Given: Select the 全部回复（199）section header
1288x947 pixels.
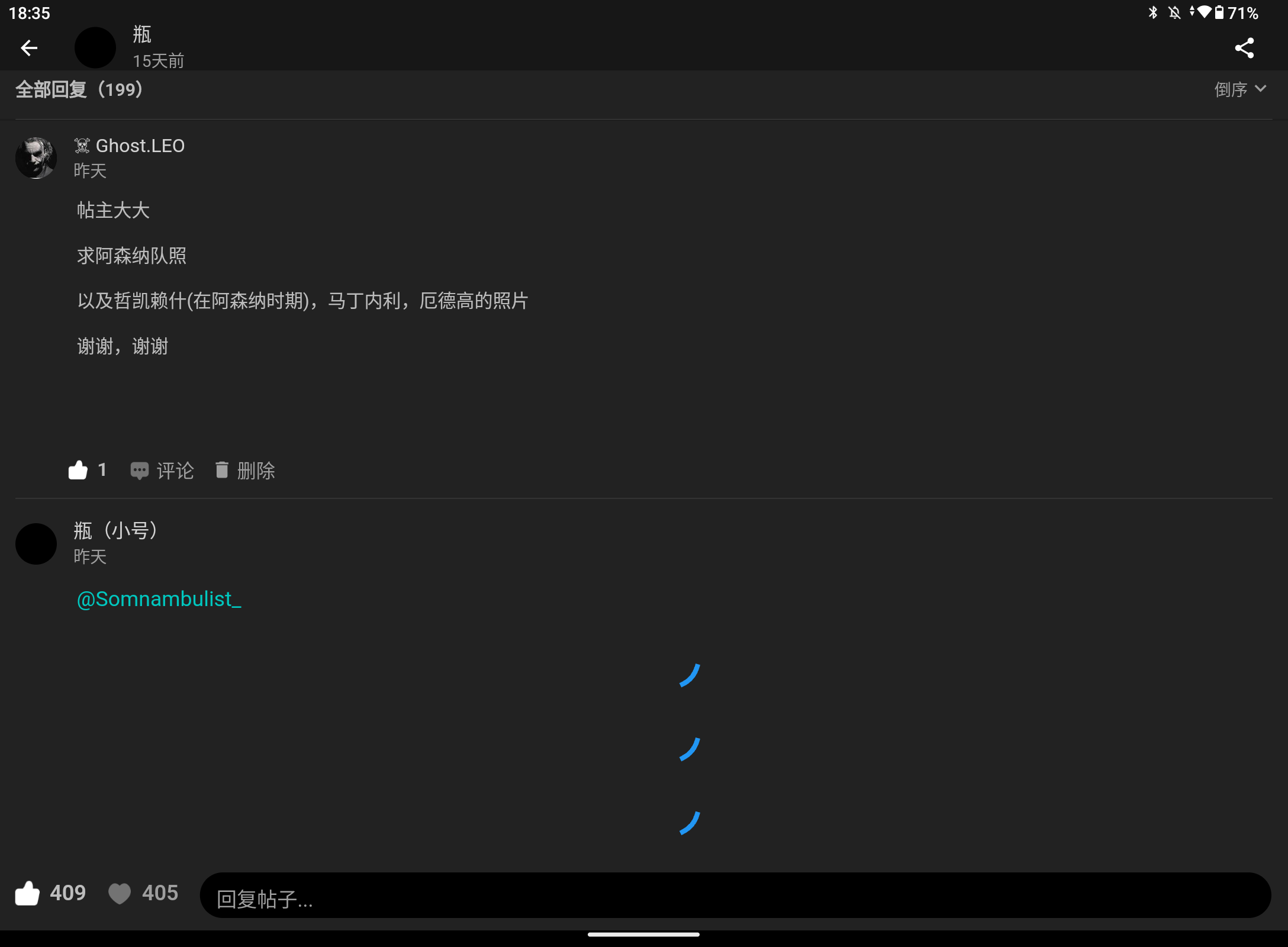Looking at the screenshot, I should pyautogui.click(x=79, y=89).
